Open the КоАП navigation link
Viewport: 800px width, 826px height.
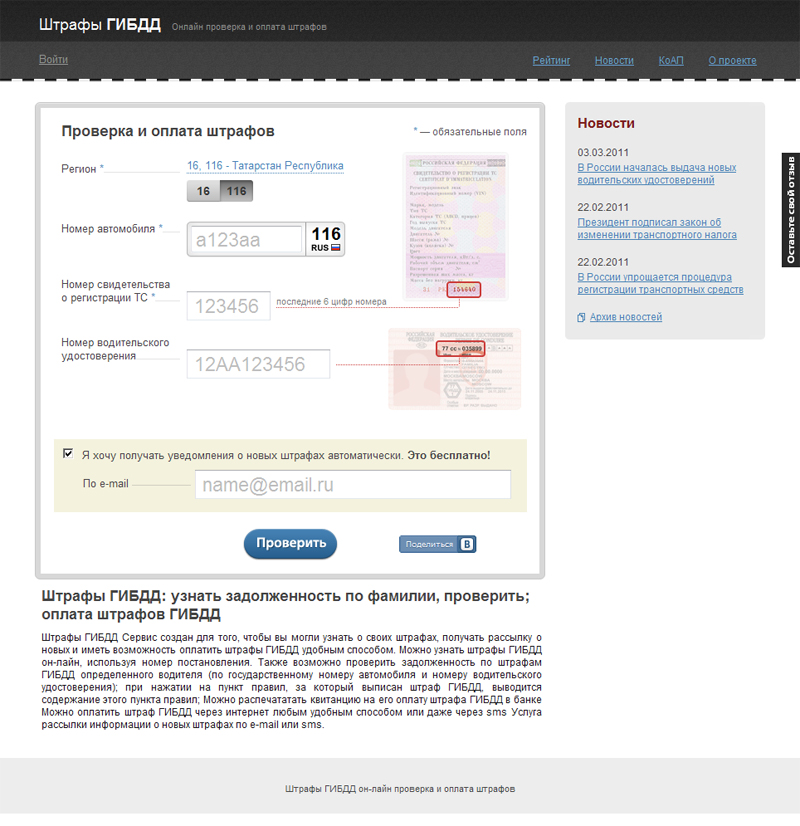pos(671,60)
